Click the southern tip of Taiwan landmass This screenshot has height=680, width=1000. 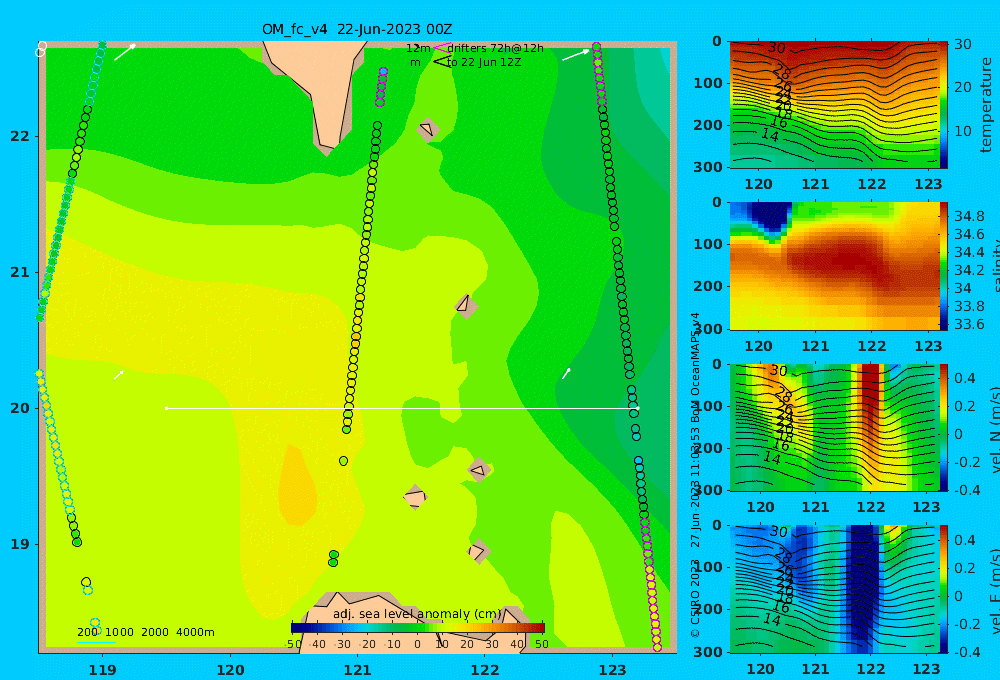click(327, 149)
